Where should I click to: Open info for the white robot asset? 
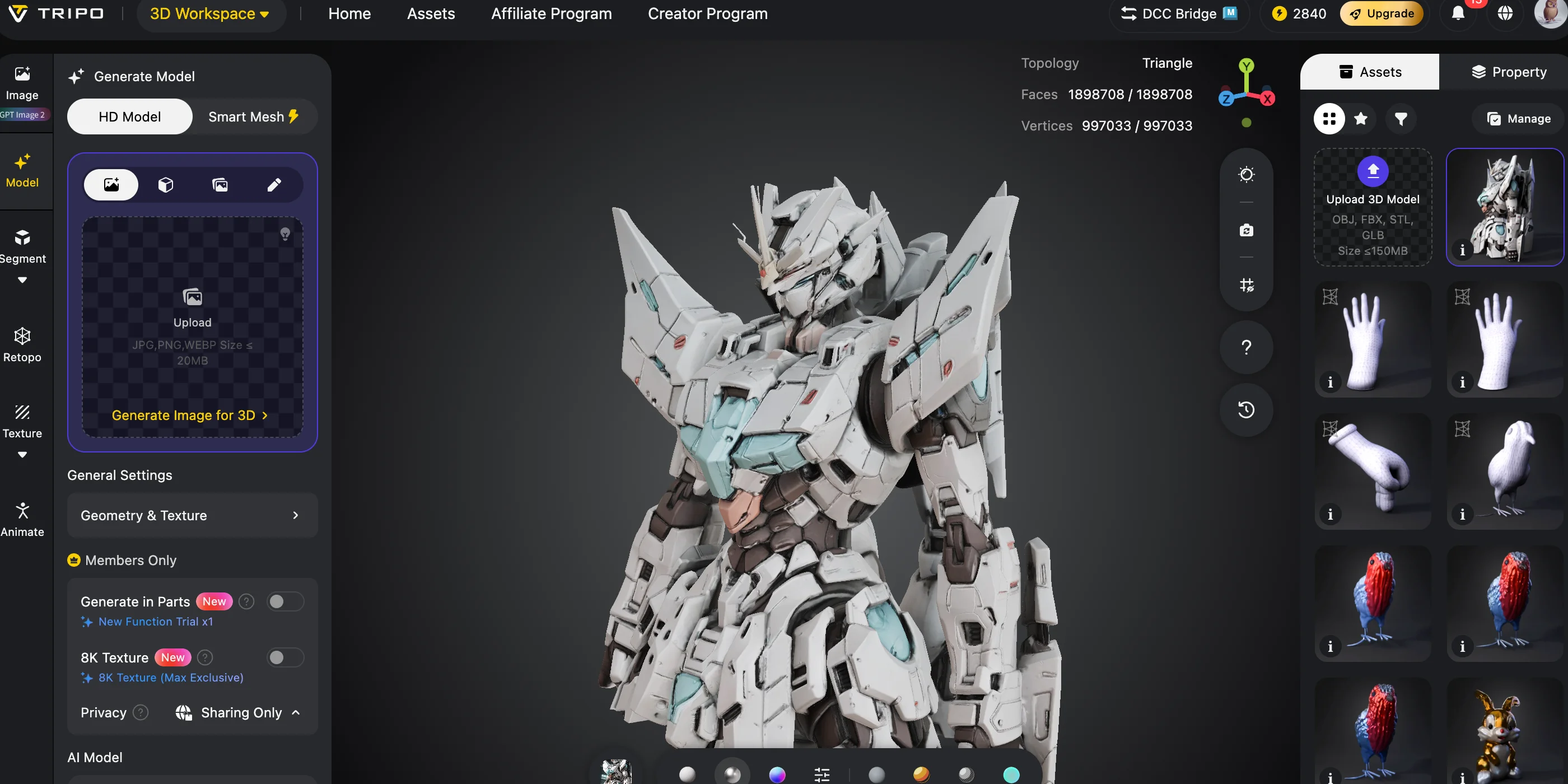1462,250
